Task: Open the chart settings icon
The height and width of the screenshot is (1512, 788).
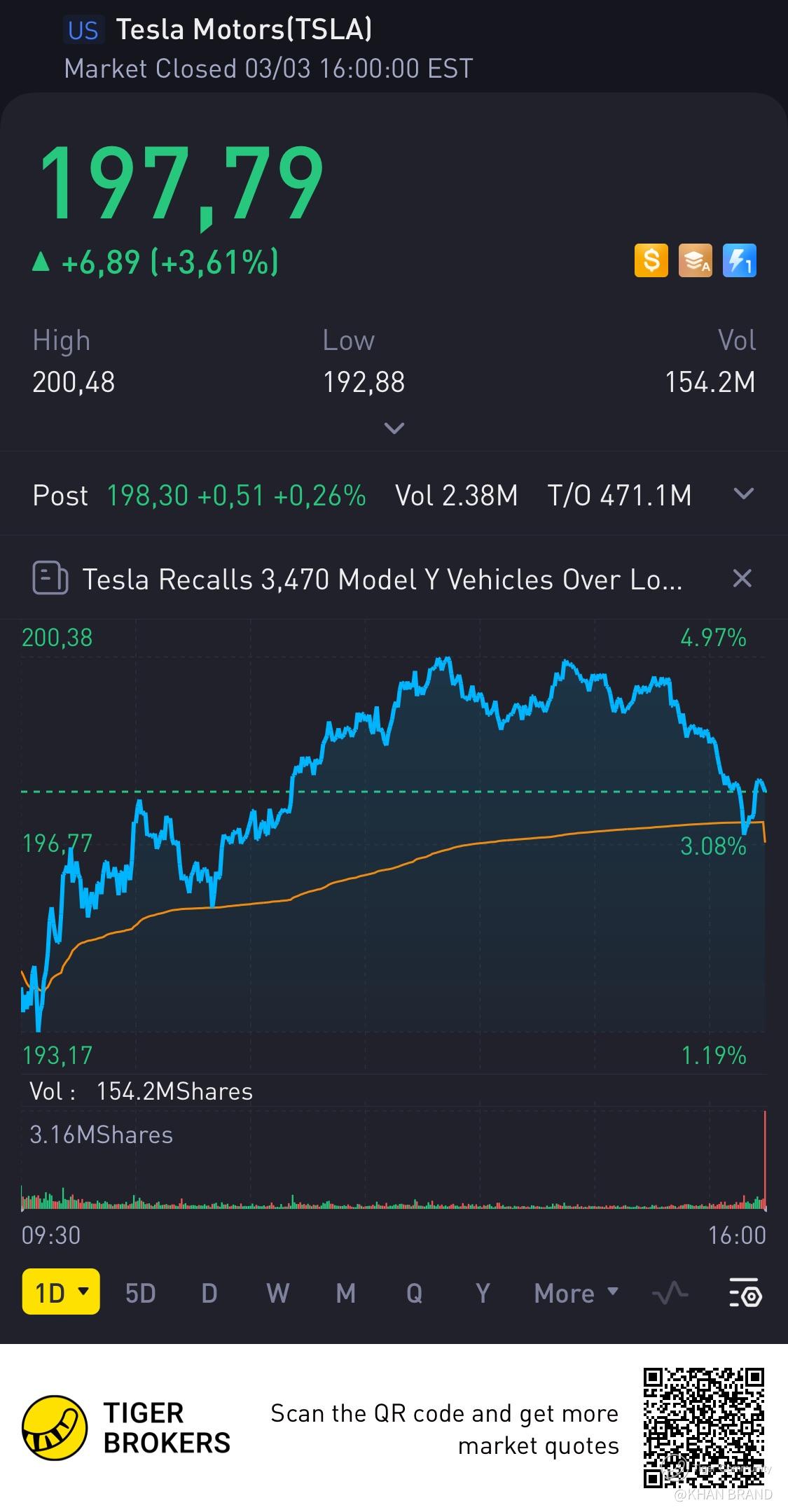Action: click(745, 1294)
